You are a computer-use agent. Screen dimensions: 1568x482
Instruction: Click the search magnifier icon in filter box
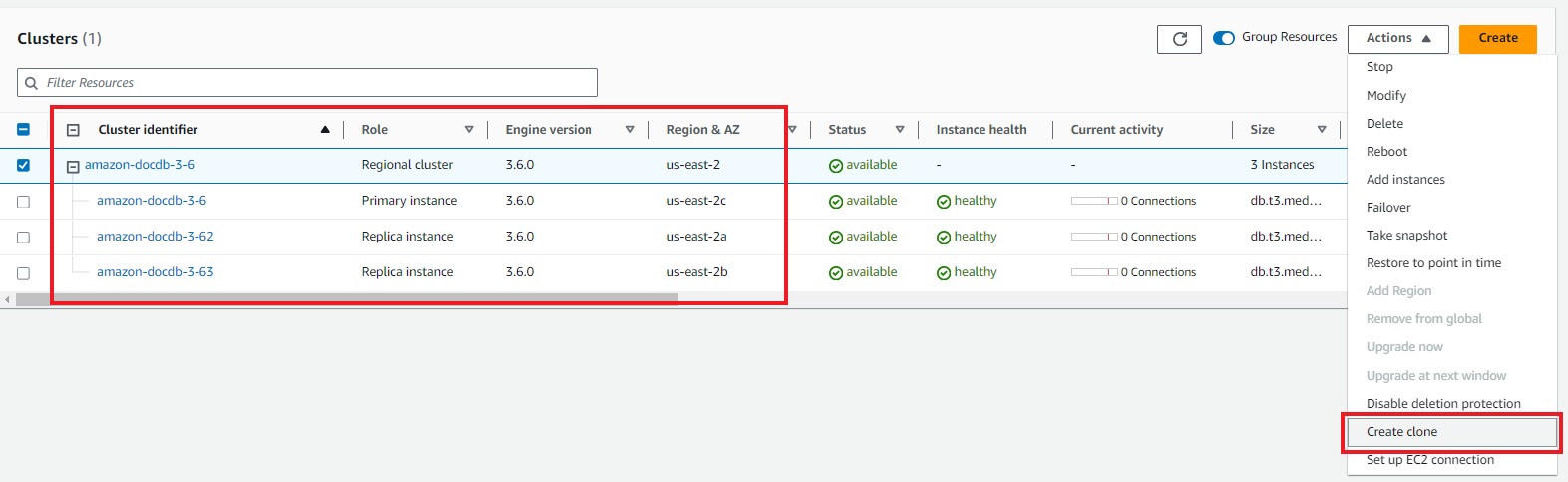point(32,83)
